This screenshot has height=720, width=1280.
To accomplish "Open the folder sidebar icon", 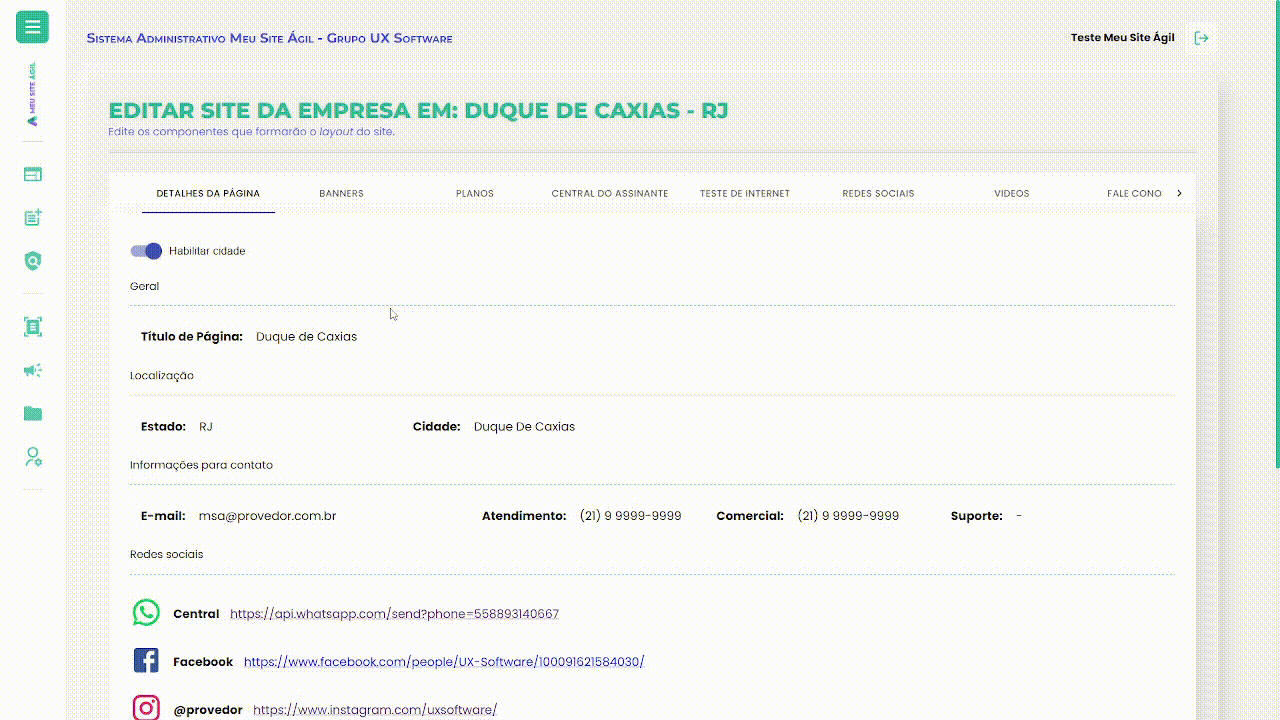I will click(x=33, y=414).
